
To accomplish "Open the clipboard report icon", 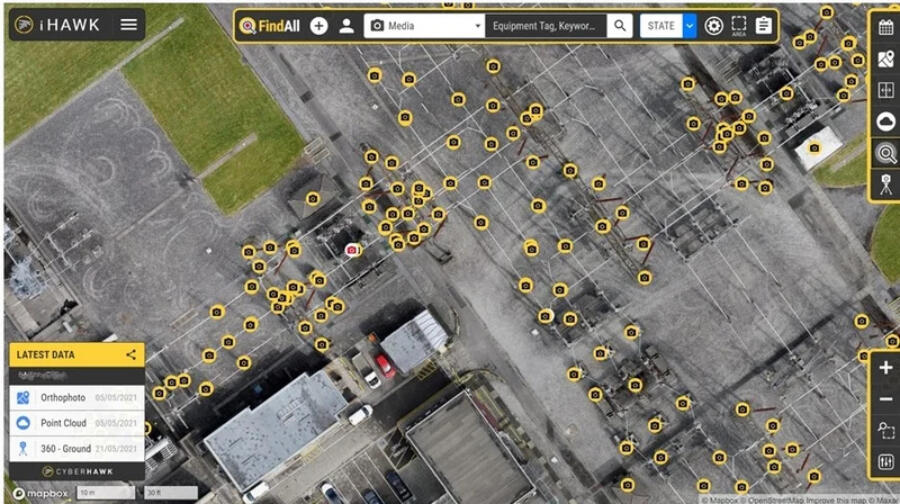I will coord(764,26).
